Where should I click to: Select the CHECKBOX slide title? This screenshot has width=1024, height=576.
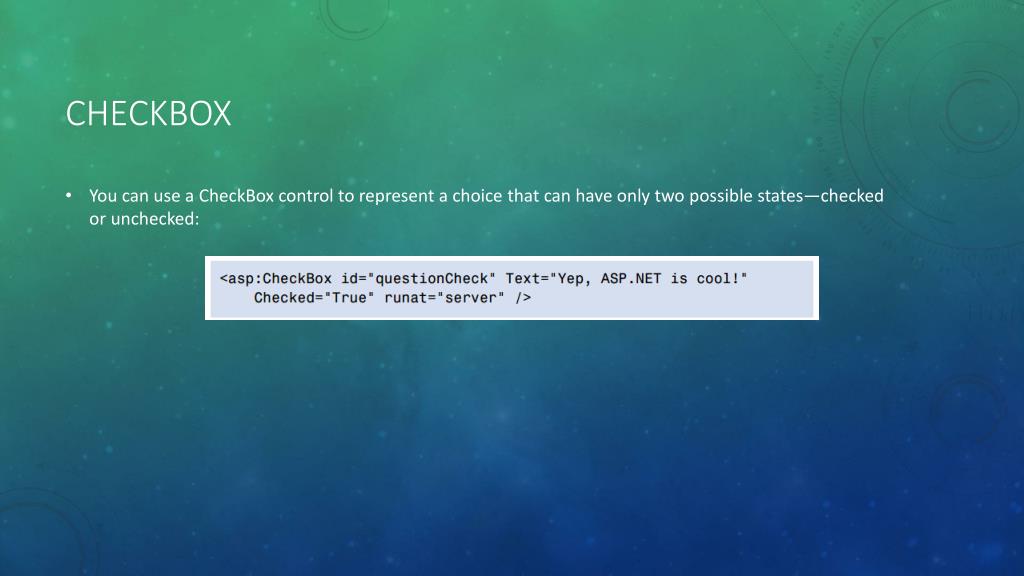[x=148, y=114]
